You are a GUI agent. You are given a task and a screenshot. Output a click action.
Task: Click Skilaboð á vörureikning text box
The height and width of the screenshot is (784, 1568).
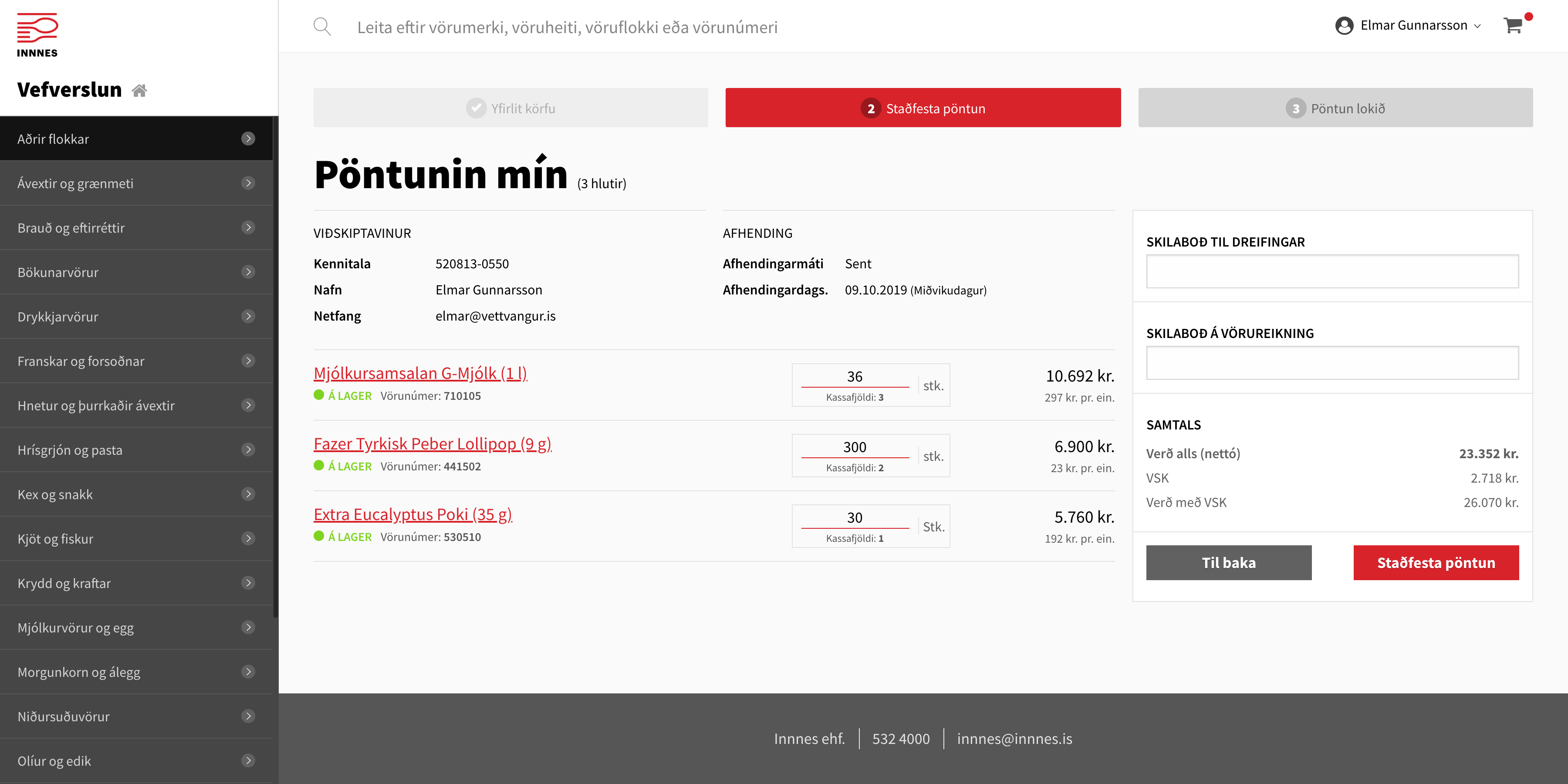(x=1332, y=363)
